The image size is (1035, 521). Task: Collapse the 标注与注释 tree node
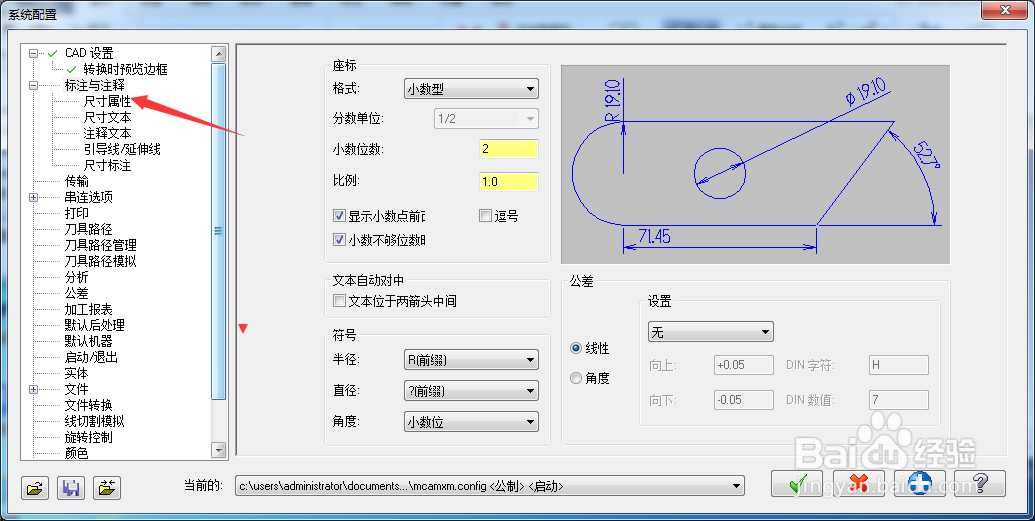34,85
